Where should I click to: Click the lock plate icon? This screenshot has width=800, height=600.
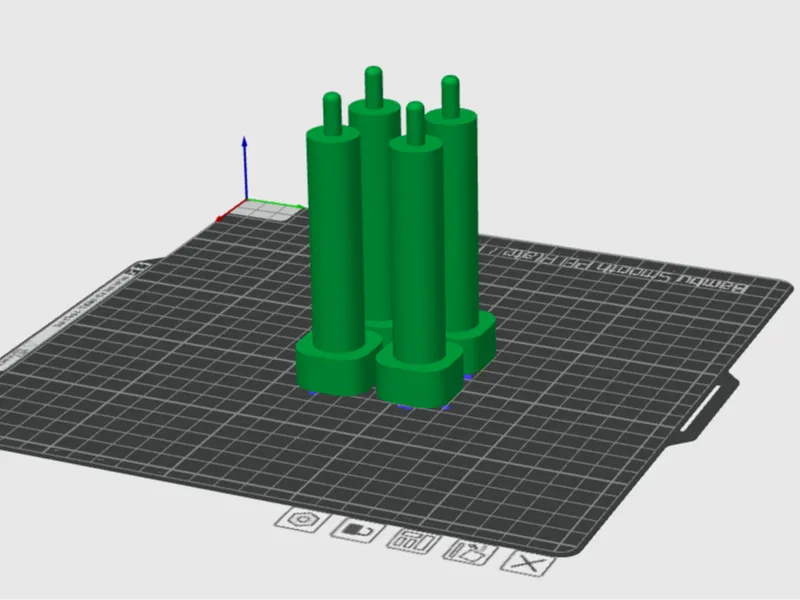(359, 530)
